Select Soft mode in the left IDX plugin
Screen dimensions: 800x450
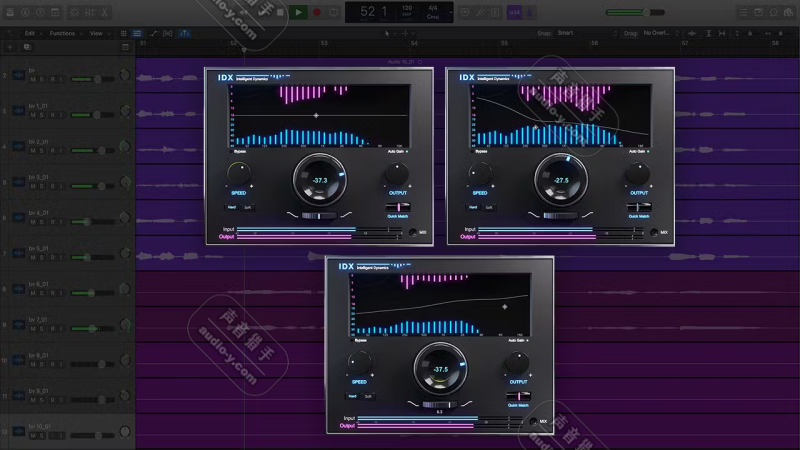pyautogui.click(x=247, y=207)
